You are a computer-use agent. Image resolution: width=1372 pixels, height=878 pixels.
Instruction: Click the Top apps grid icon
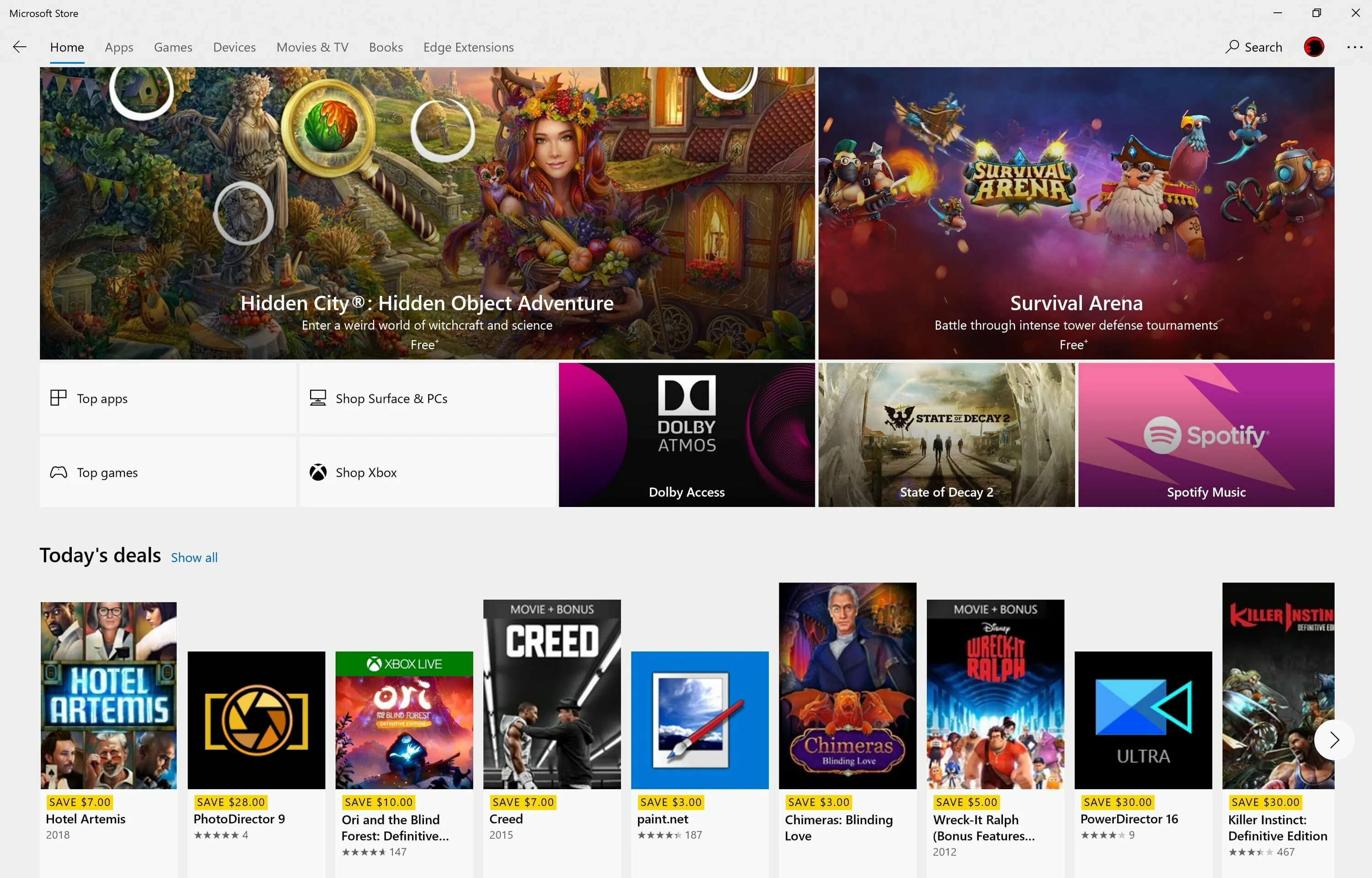[x=58, y=398]
